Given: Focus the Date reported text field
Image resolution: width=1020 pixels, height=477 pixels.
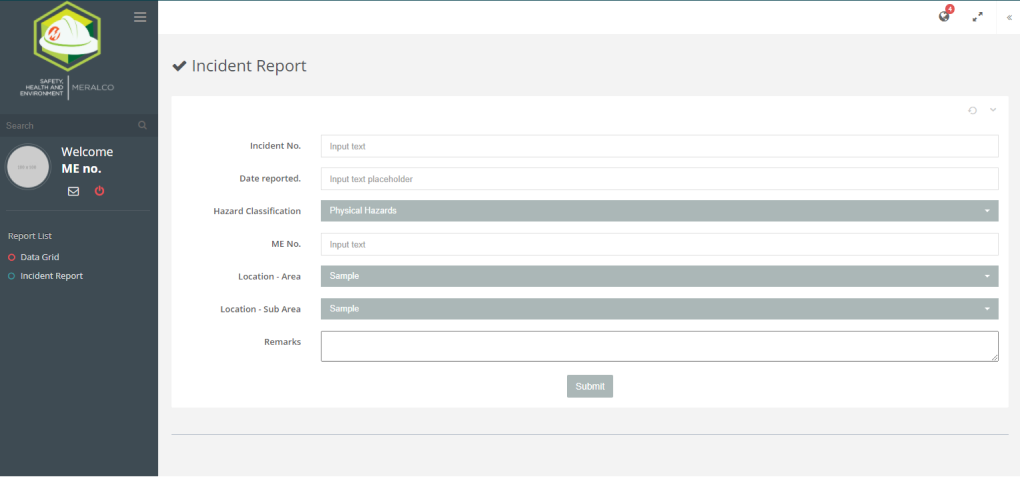Looking at the screenshot, I should click(x=659, y=179).
